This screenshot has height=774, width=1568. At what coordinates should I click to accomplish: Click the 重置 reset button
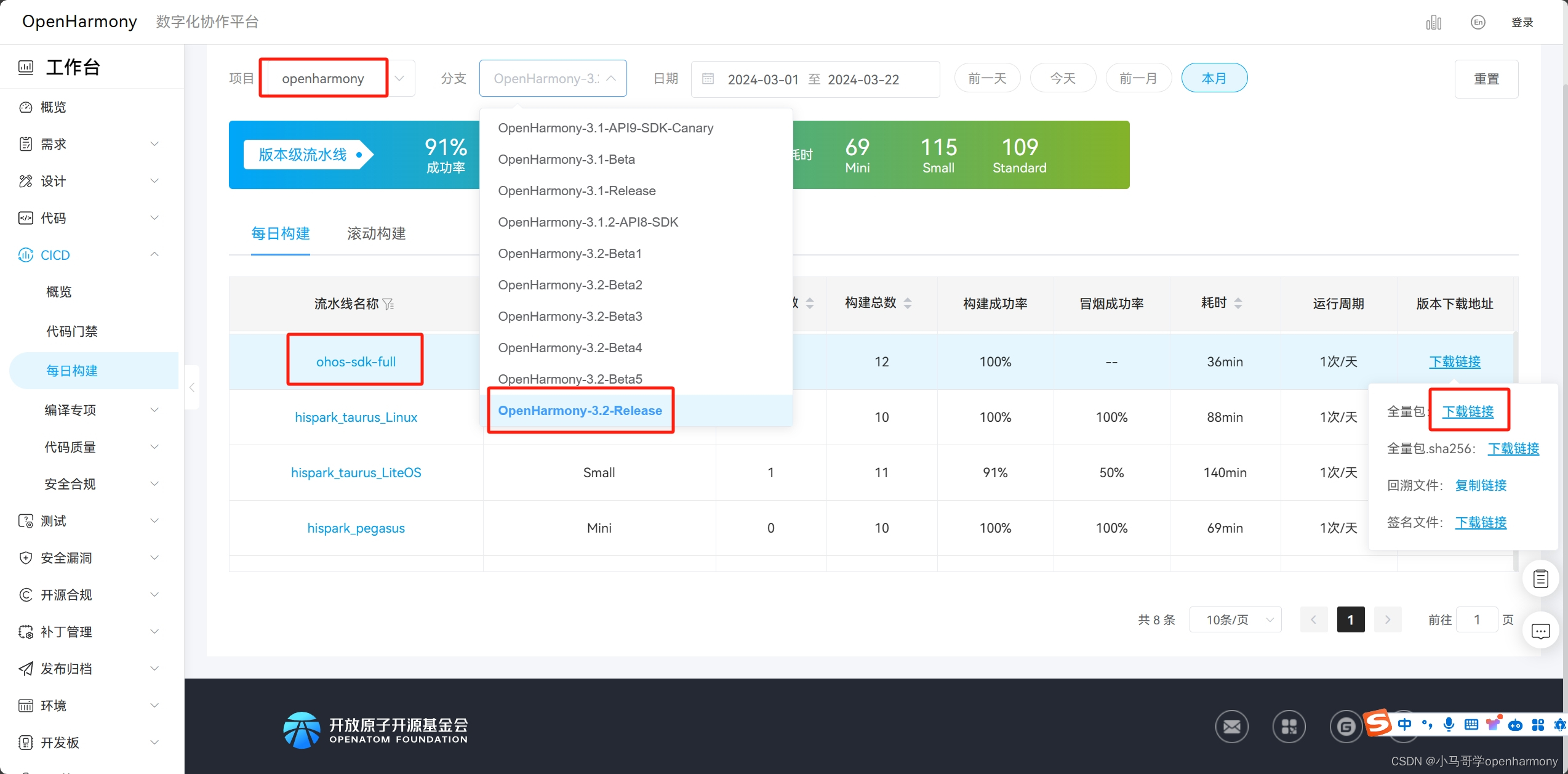(x=1487, y=79)
